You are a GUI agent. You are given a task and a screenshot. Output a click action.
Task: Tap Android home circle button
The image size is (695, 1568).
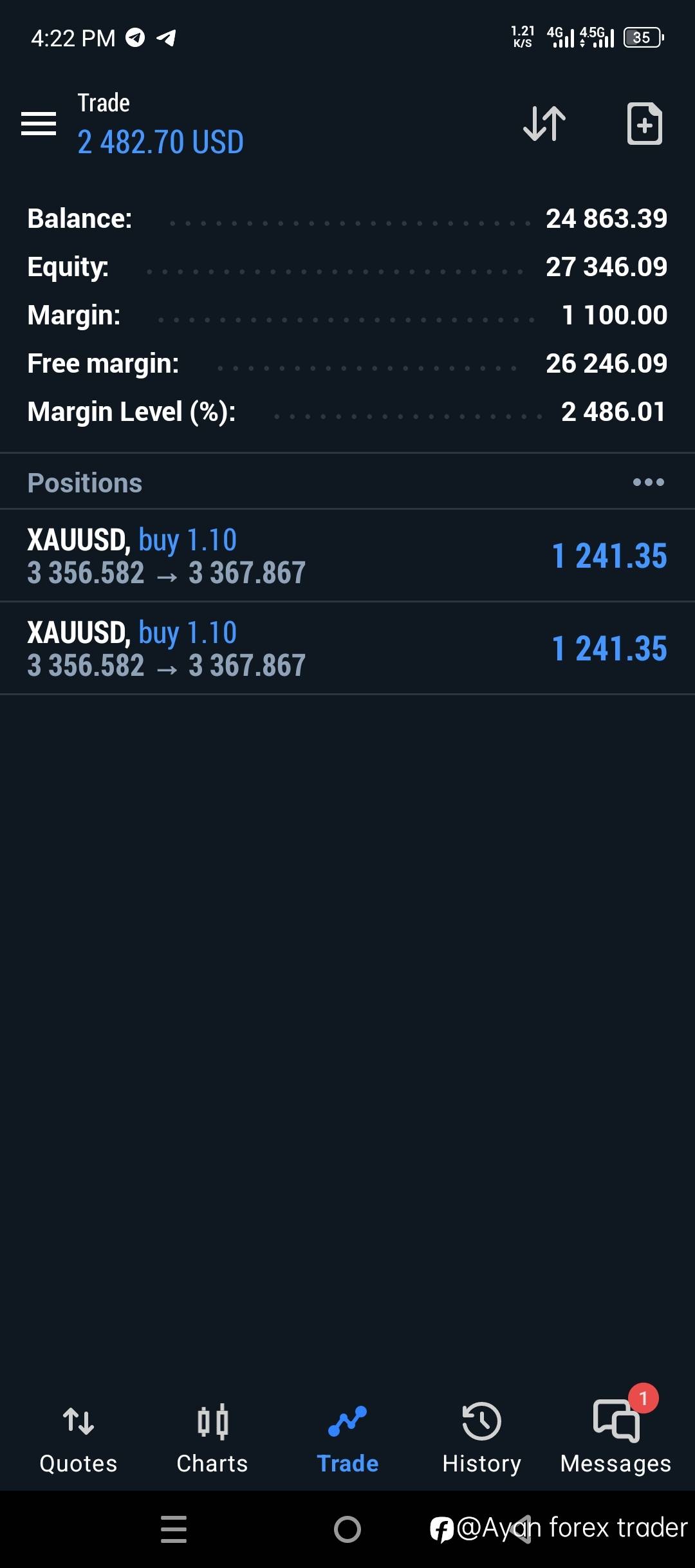point(347,1529)
